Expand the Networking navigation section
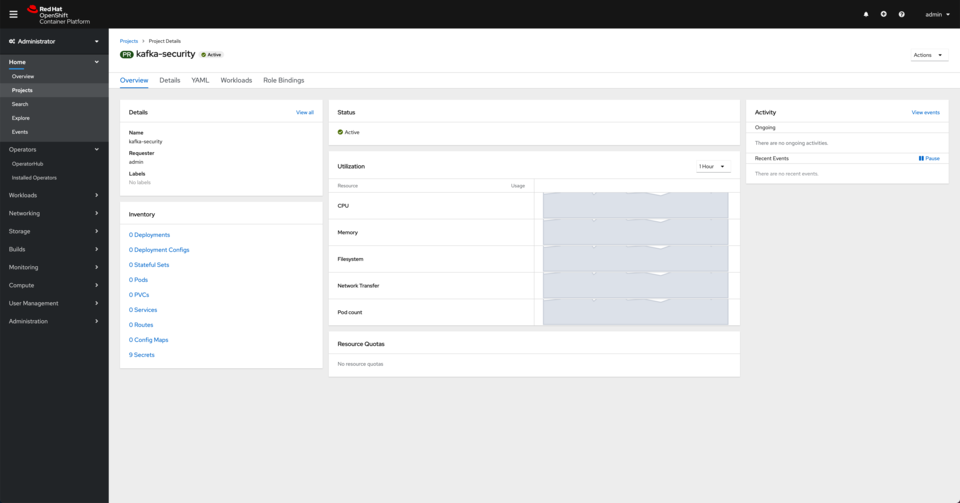 54,213
